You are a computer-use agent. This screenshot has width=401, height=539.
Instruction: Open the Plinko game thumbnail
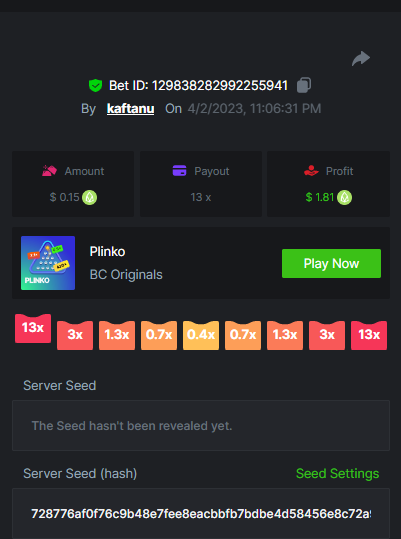(48, 263)
